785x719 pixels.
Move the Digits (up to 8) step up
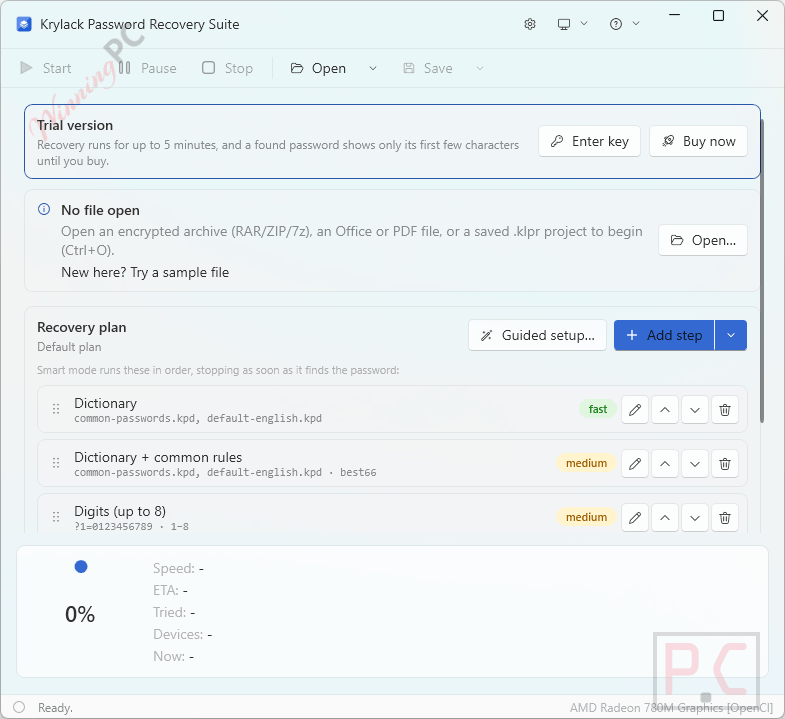click(665, 518)
